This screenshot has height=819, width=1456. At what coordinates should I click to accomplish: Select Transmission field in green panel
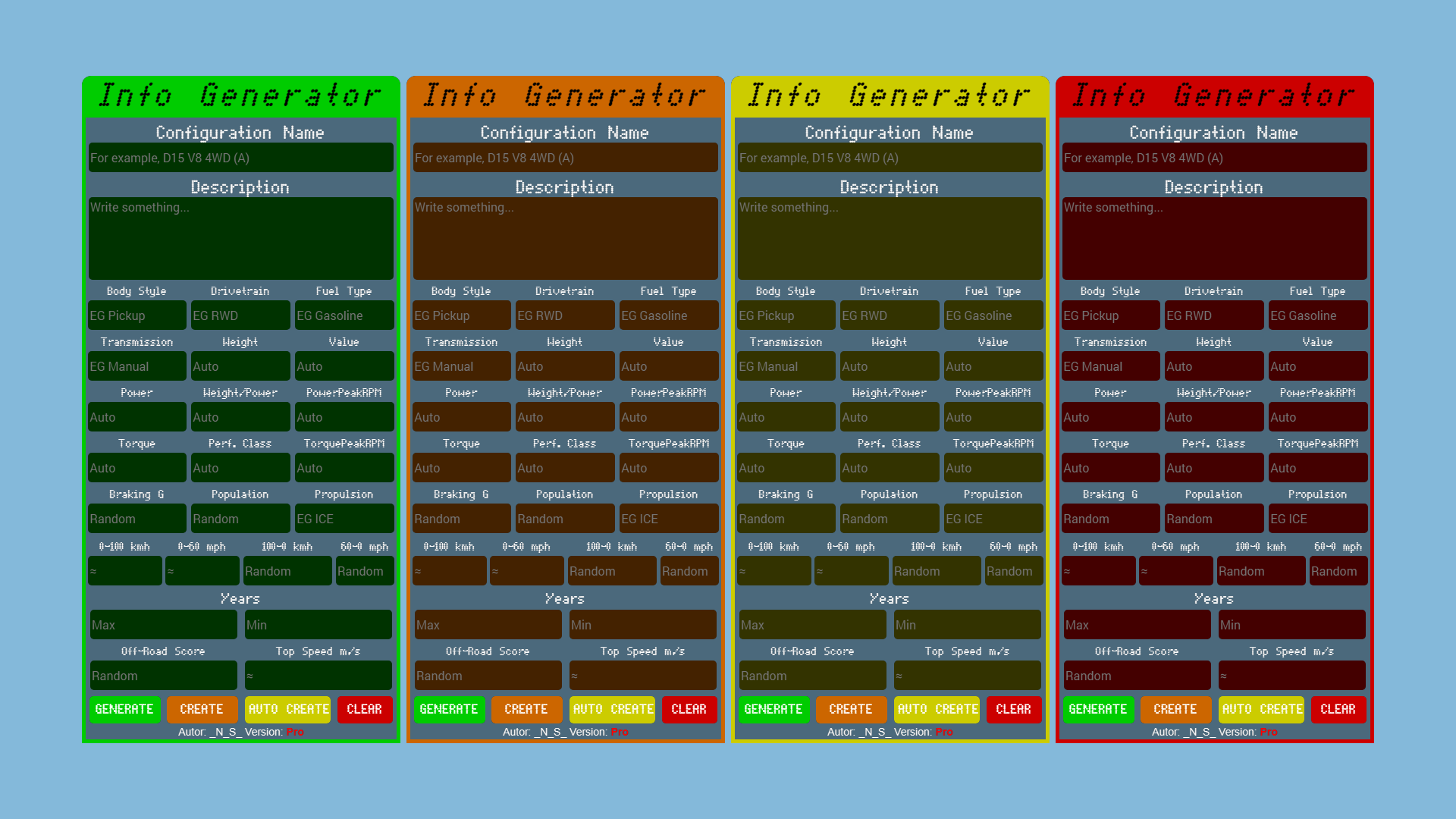tap(137, 366)
